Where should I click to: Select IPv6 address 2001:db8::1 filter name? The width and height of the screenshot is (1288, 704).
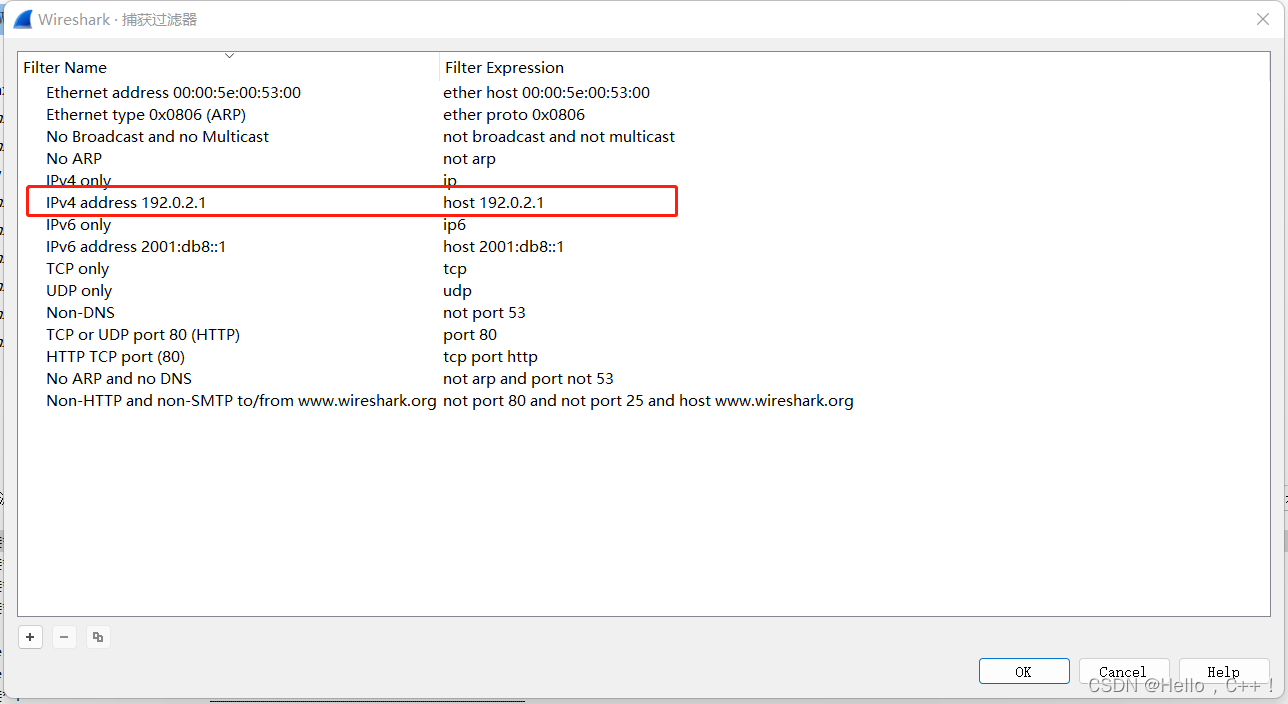[136, 246]
